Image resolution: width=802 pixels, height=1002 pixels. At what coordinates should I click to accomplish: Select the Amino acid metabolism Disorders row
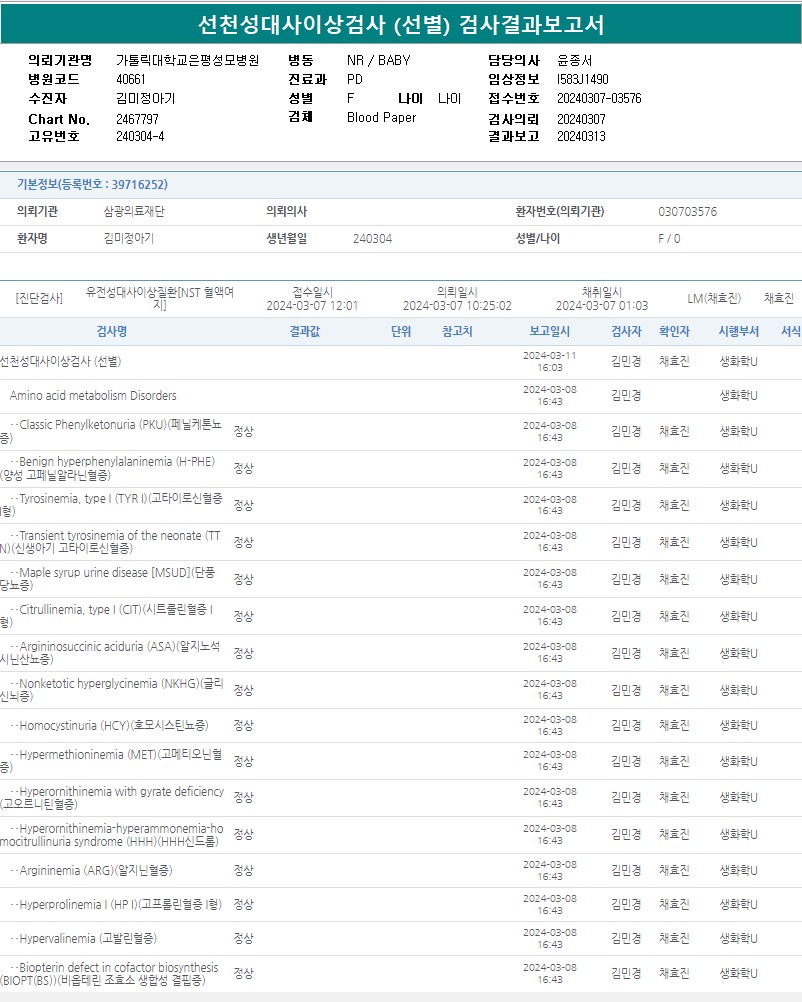[93, 396]
